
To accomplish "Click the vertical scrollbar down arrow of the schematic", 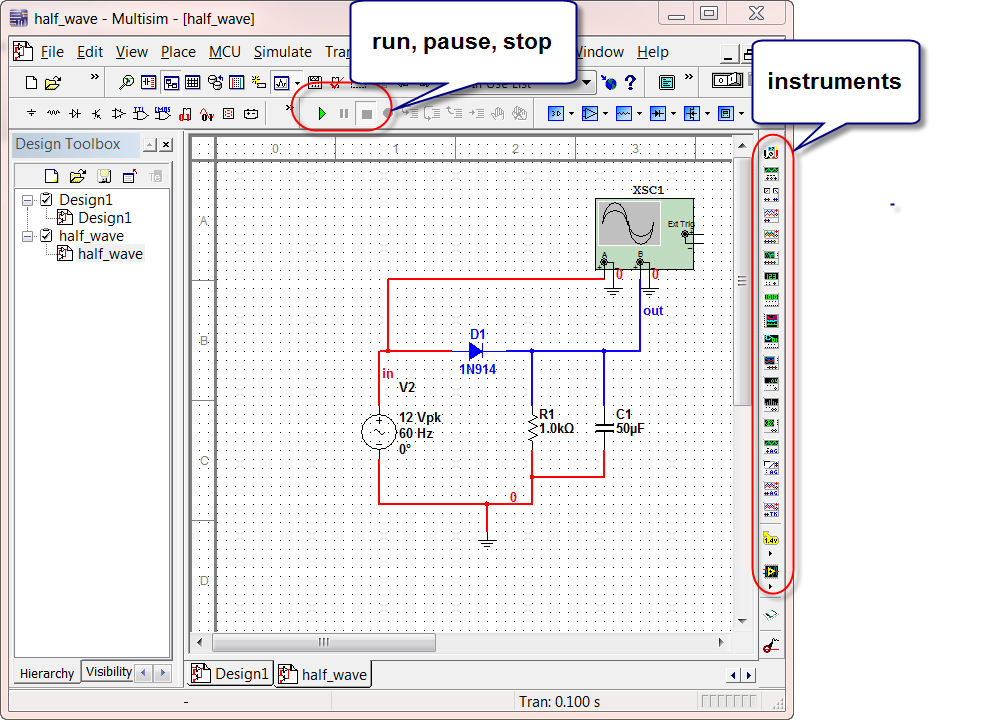I will 742,621.
